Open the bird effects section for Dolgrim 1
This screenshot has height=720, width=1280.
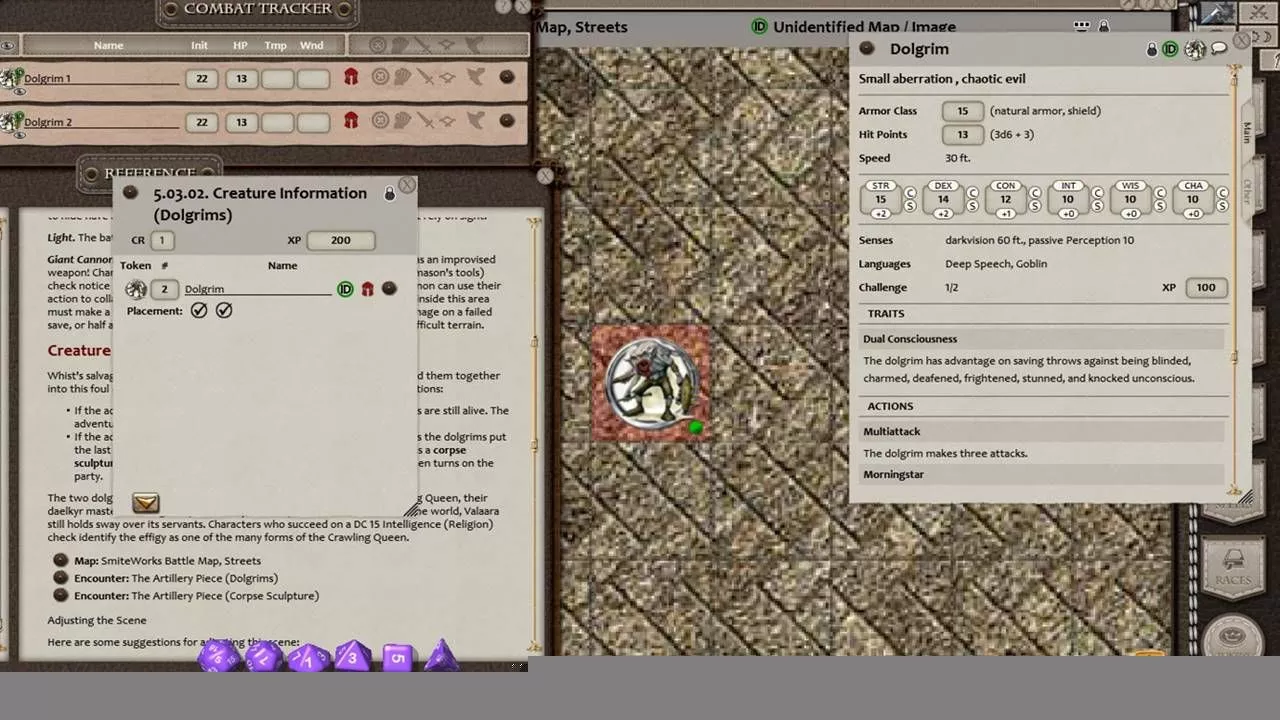coord(476,77)
